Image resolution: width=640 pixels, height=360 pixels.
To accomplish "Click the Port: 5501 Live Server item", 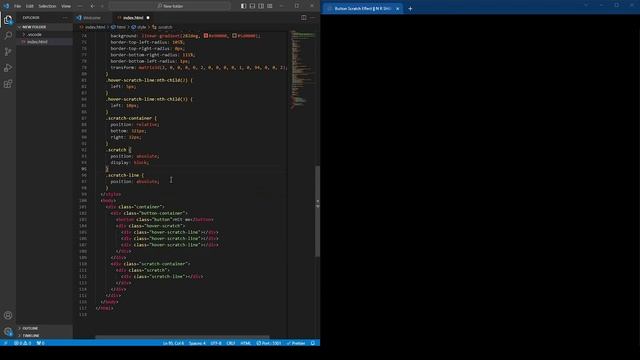I will pyautogui.click(x=269, y=343).
